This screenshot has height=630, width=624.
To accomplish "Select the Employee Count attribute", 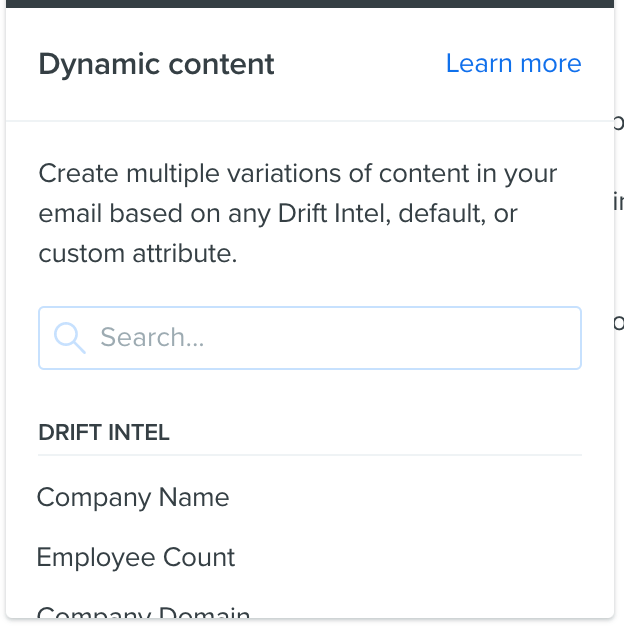I will [x=136, y=557].
